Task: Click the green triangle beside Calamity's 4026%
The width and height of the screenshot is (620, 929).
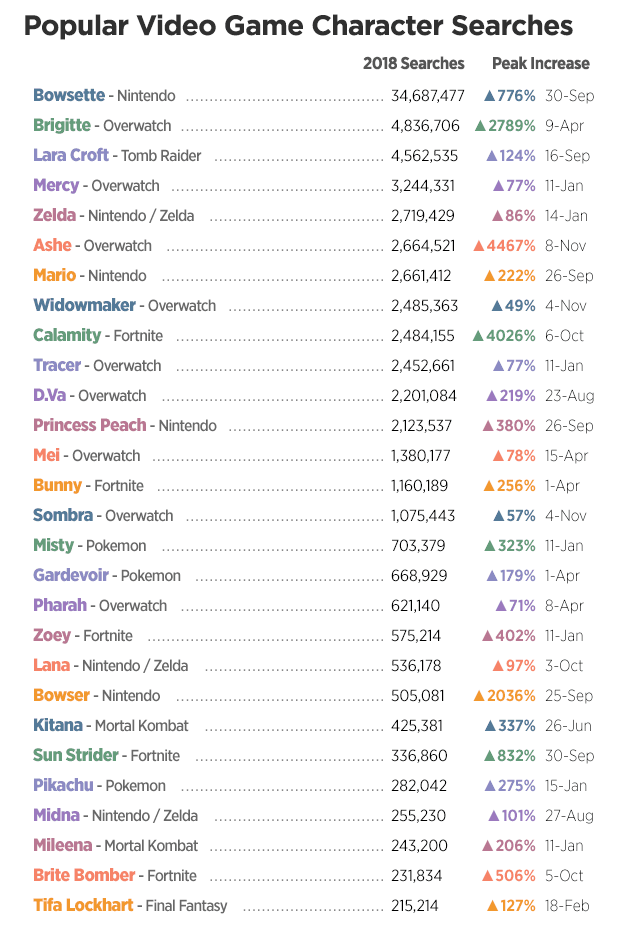Action: point(478,336)
